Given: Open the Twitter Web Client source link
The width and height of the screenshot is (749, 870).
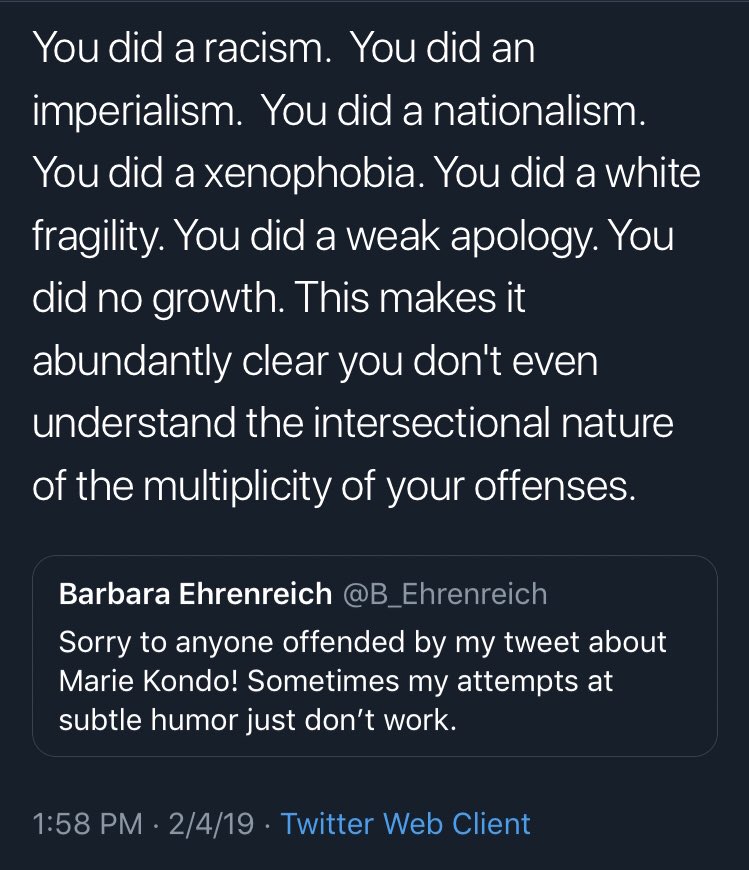Looking at the screenshot, I should tap(406, 823).
